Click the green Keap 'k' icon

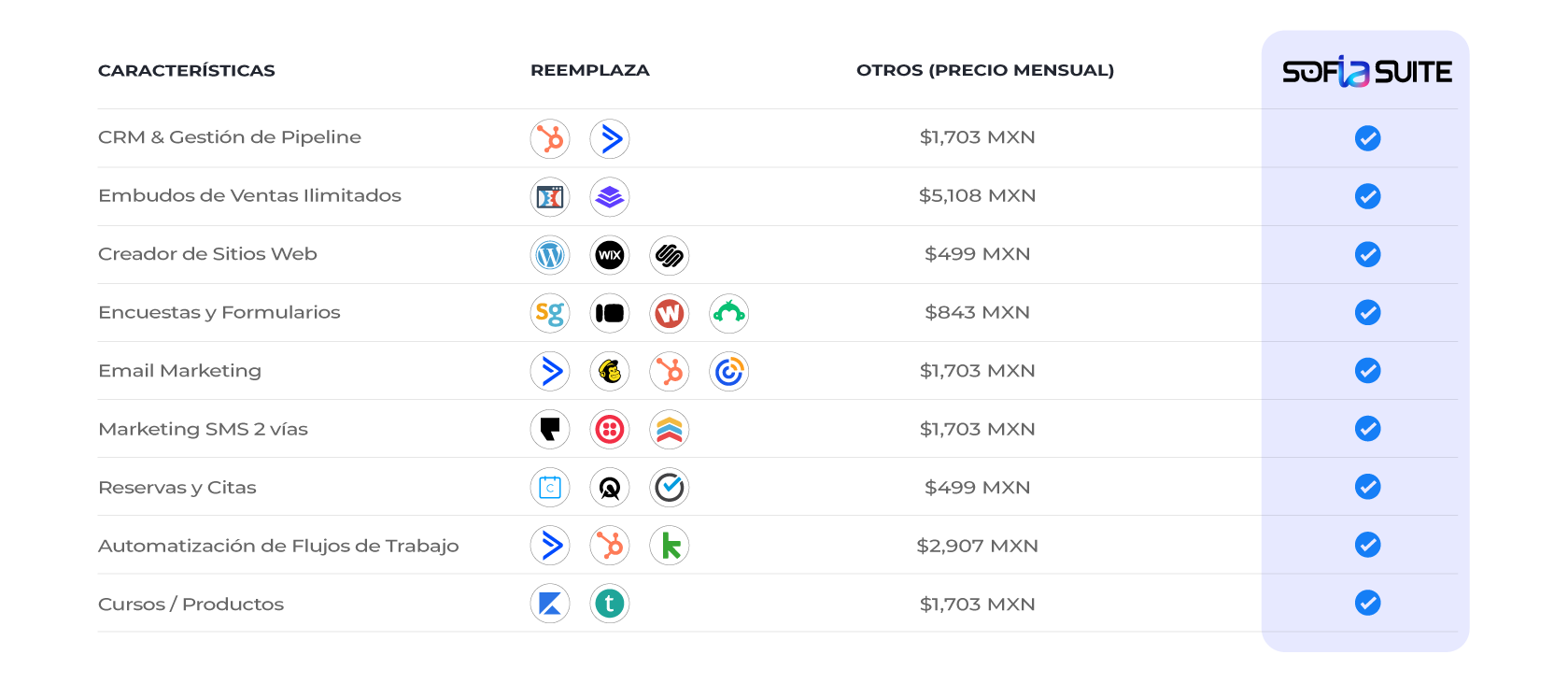[670, 546]
